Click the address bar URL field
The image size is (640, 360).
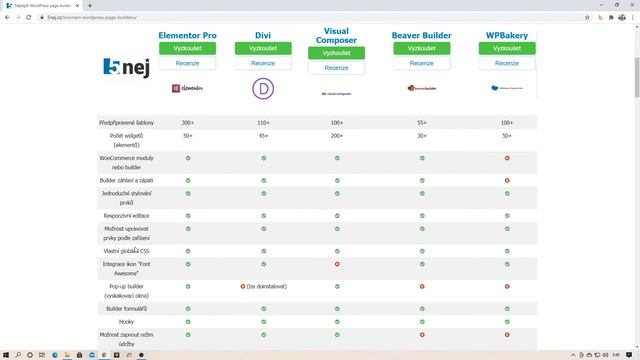point(310,18)
